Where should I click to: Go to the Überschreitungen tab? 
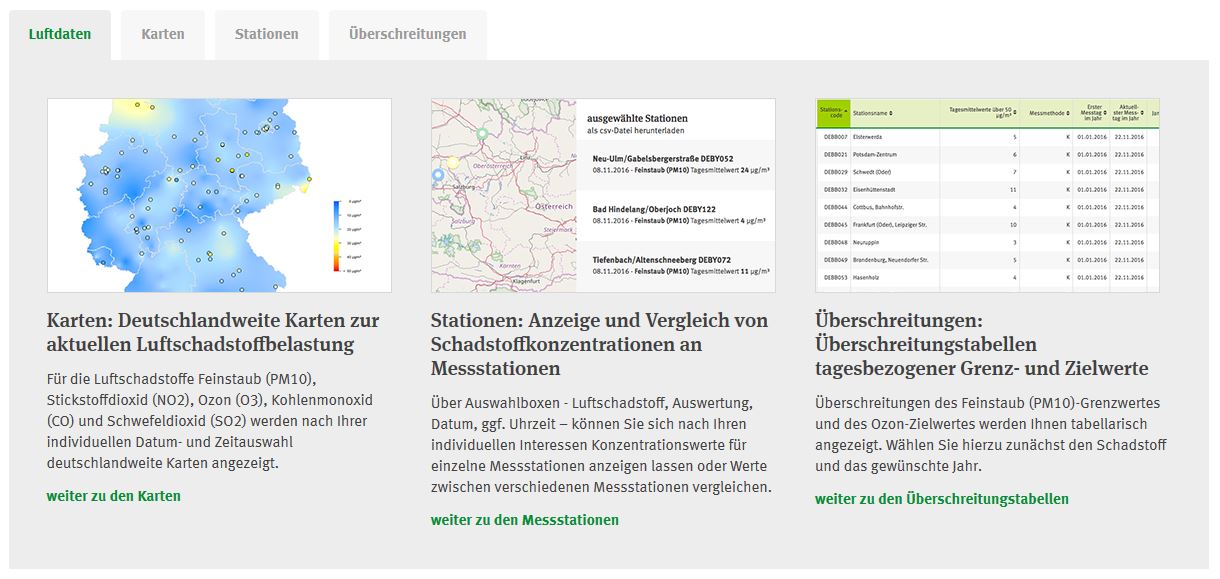coord(407,34)
